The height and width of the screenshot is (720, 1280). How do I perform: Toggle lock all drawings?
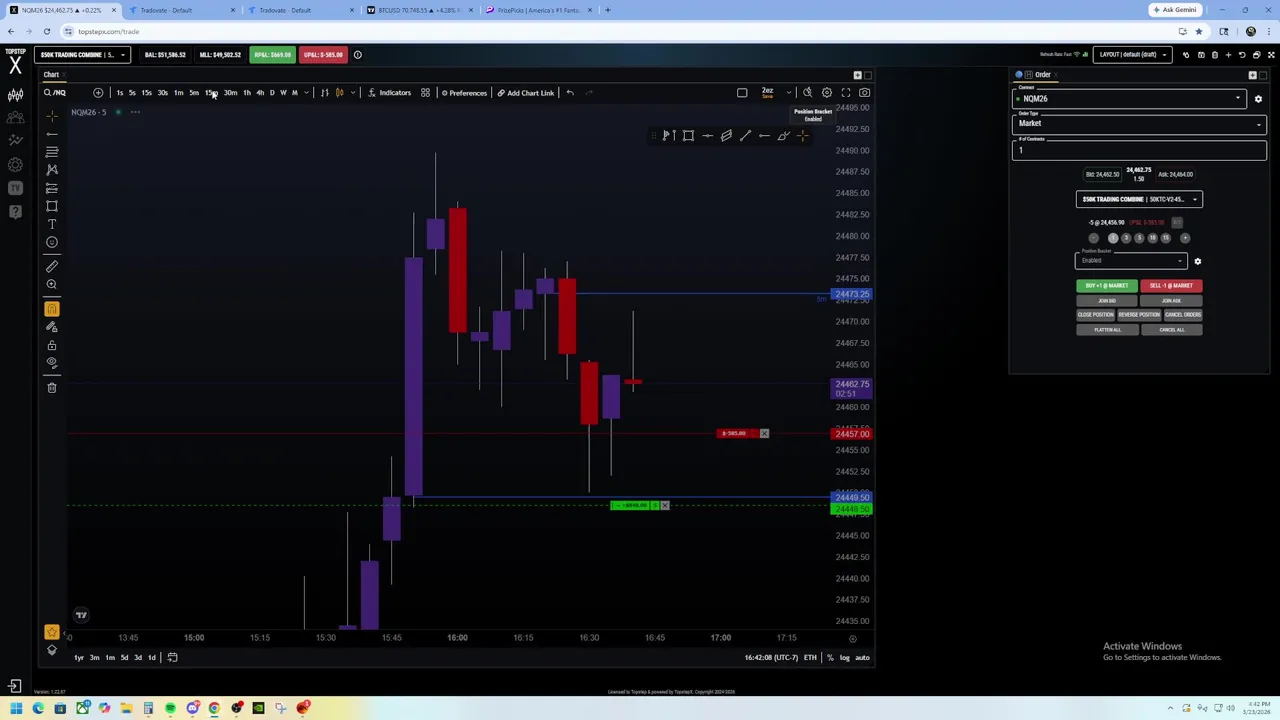(x=52, y=345)
